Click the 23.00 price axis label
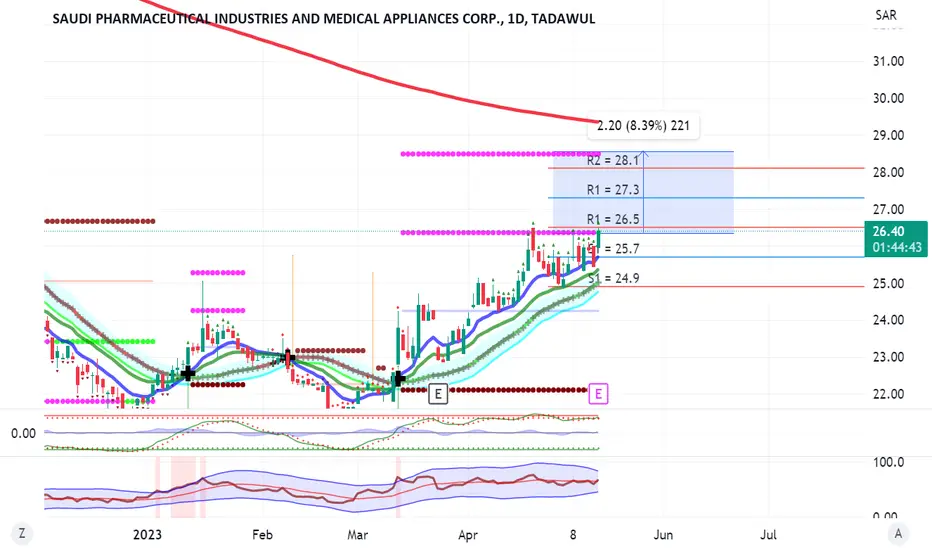The image size is (932, 550). pos(888,357)
